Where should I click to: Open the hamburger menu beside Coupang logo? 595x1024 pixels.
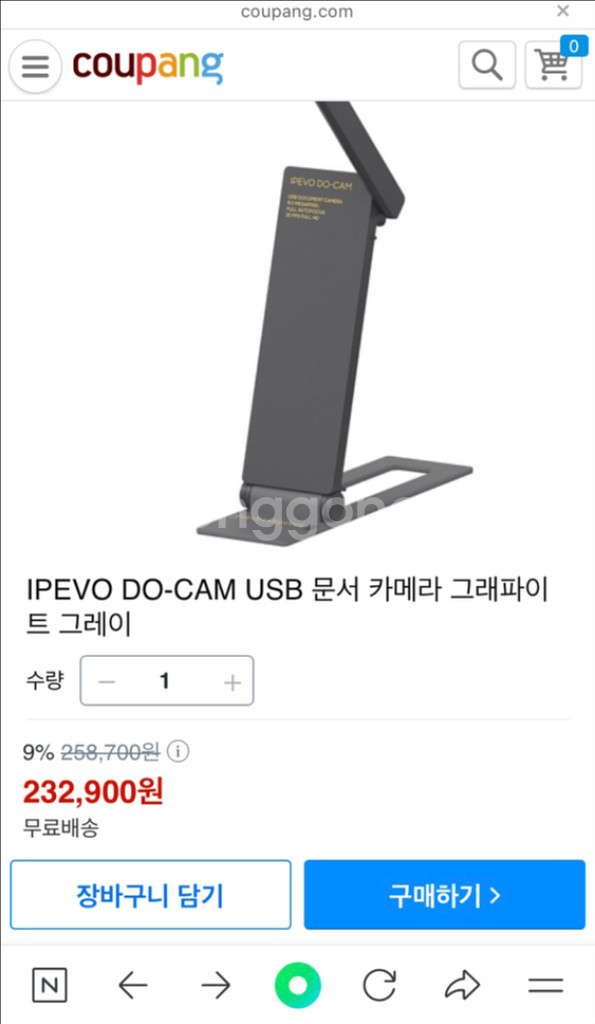click(x=35, y=66)
